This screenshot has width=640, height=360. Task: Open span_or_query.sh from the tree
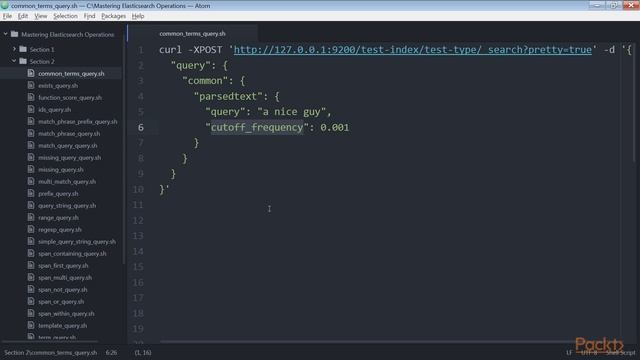point(61,302)
